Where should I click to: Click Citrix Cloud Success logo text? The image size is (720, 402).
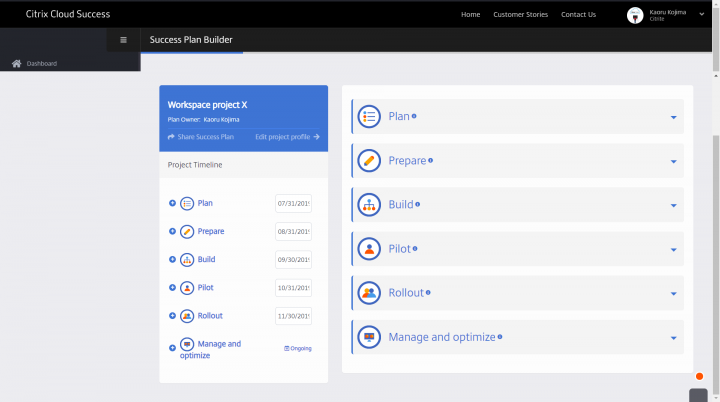tap(68, 14)
